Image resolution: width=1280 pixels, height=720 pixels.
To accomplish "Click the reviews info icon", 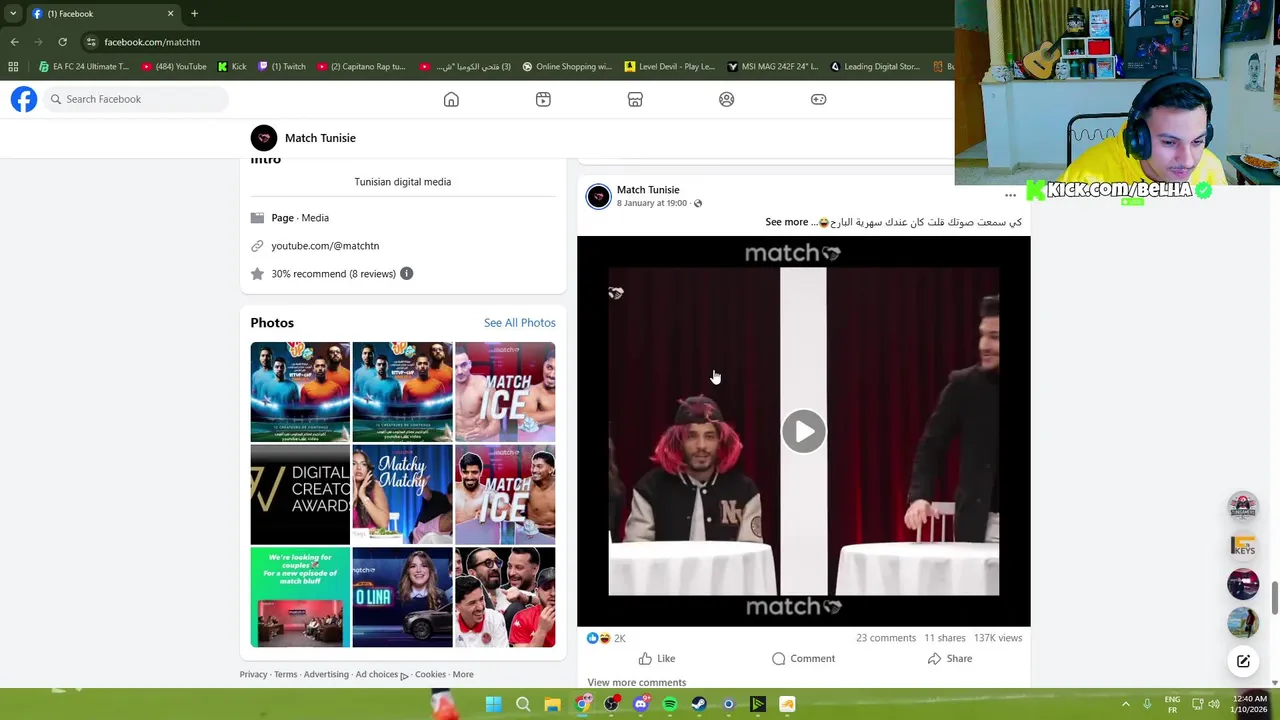I will pyautogui.click(x=406, y=274).
